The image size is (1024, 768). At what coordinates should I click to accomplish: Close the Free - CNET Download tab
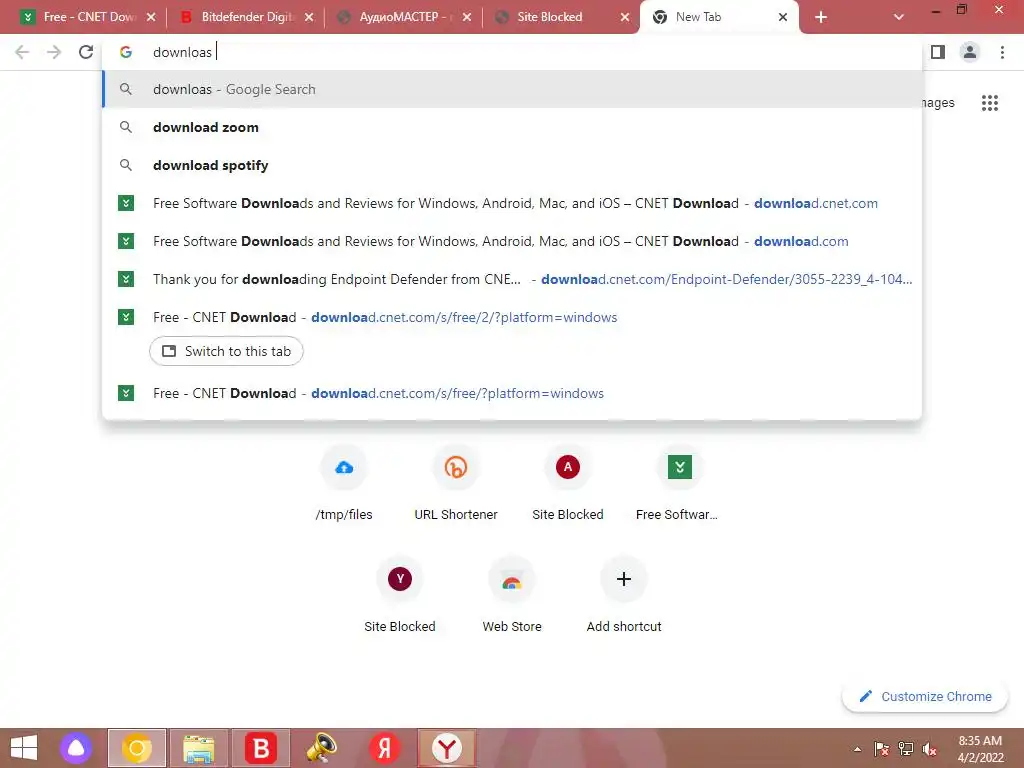pyautogui.click(x=151, y=18)
